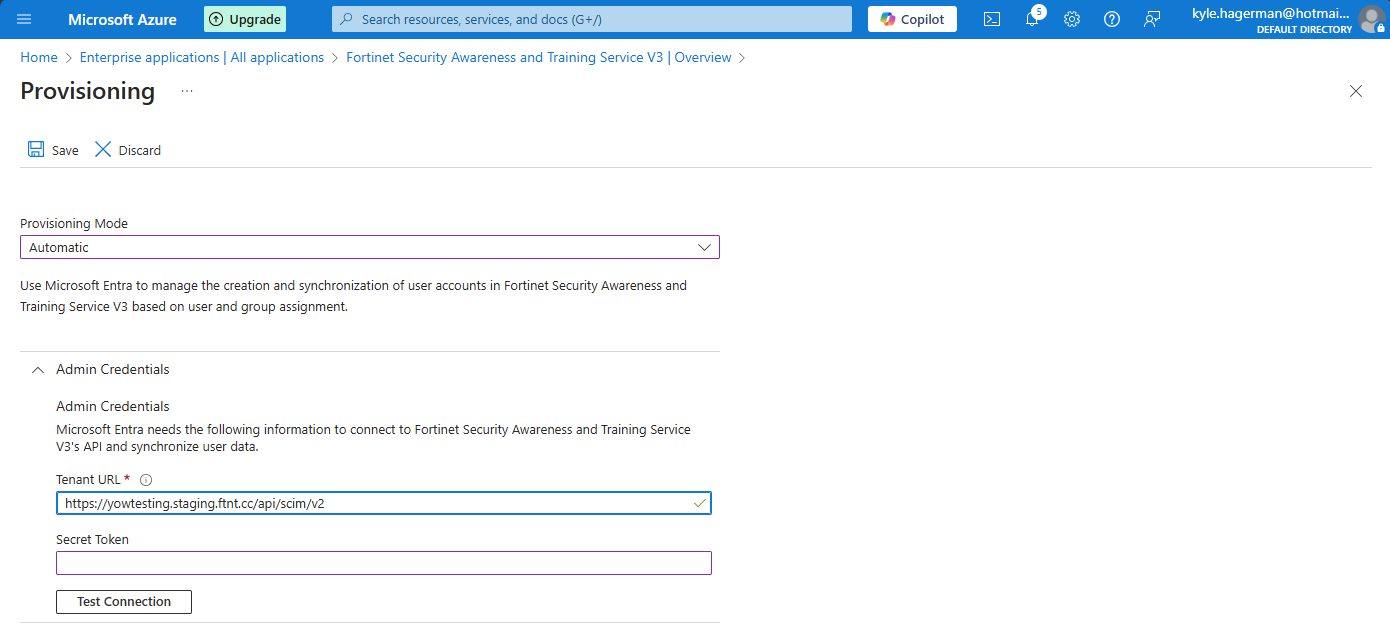Click the 'DEFAULT DIRECTORY' text
Viewport: 1390px width, 640px height.
[1304, 30]
